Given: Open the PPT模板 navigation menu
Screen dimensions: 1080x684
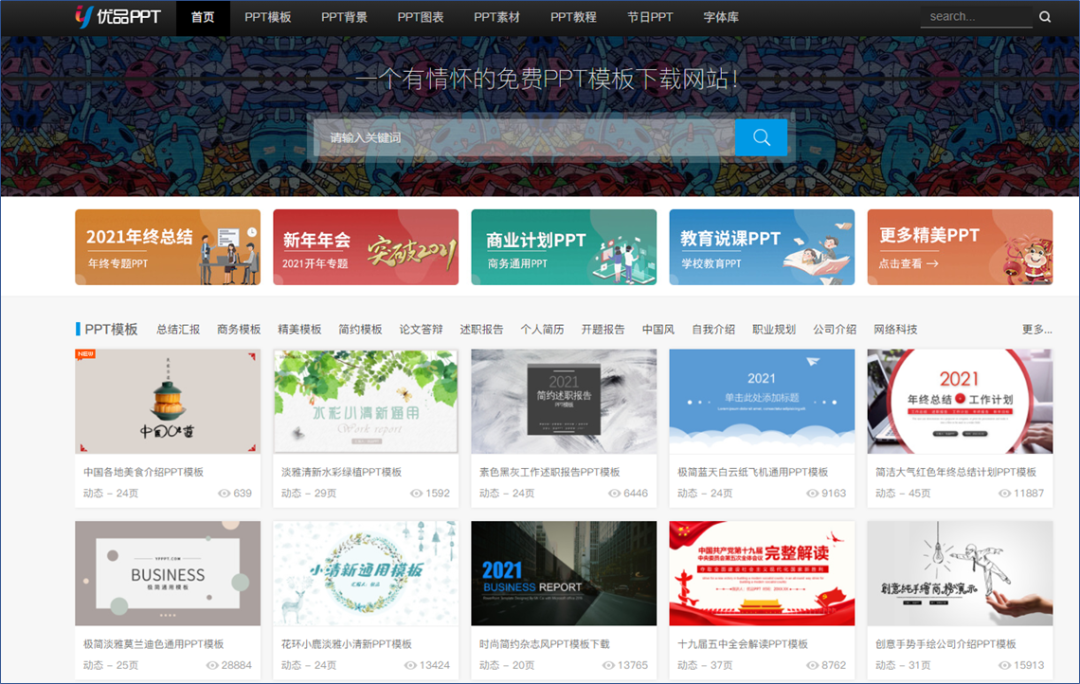Looking at the screenshot, I should point(268,17).
